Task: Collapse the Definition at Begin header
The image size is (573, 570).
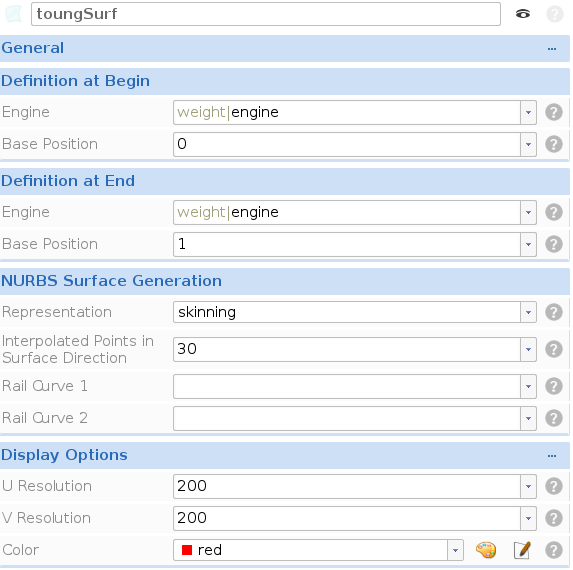Action: click(285, 81)
